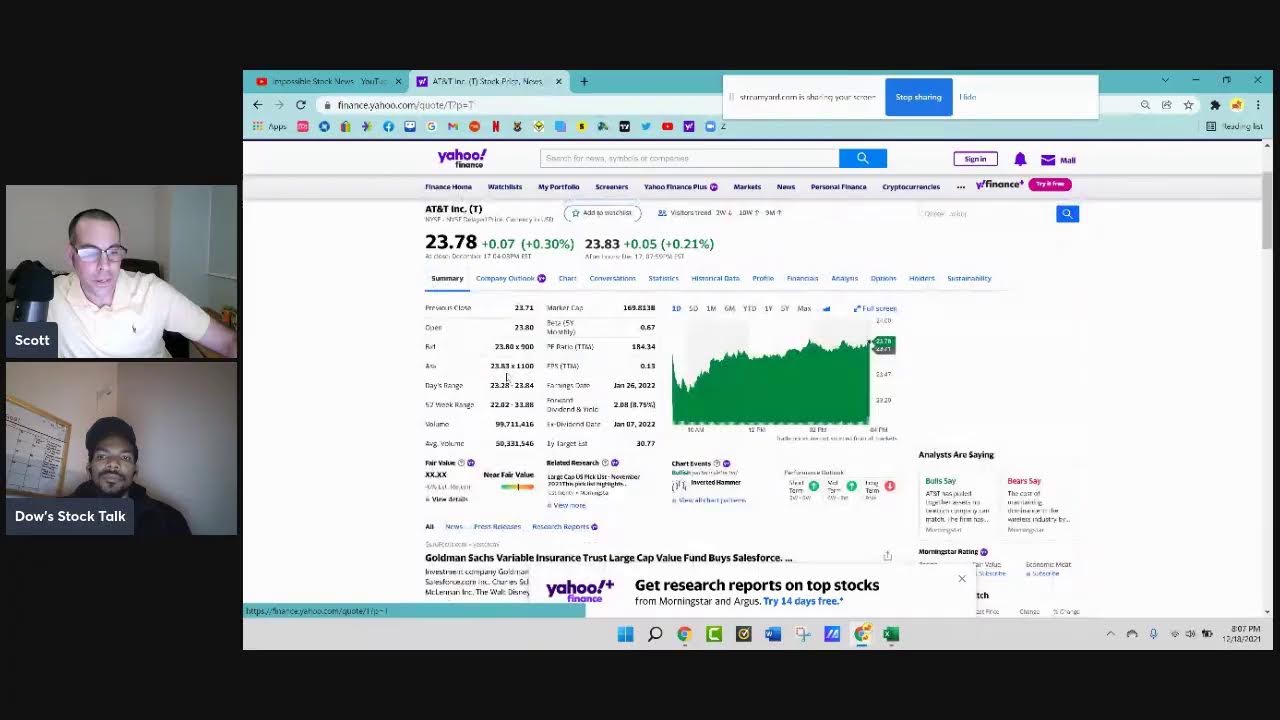Open the Historical Data tab

(x=715, y=278)
